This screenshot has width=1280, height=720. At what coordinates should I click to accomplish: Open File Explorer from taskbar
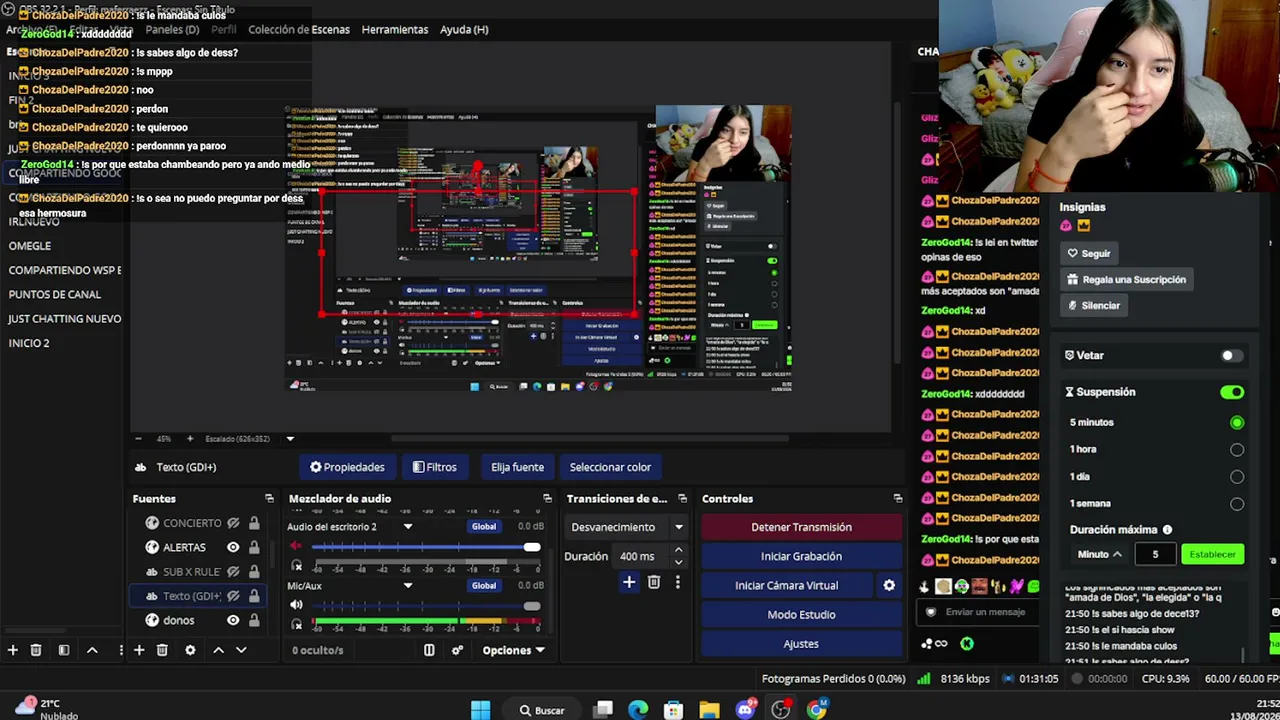[709, 710]
